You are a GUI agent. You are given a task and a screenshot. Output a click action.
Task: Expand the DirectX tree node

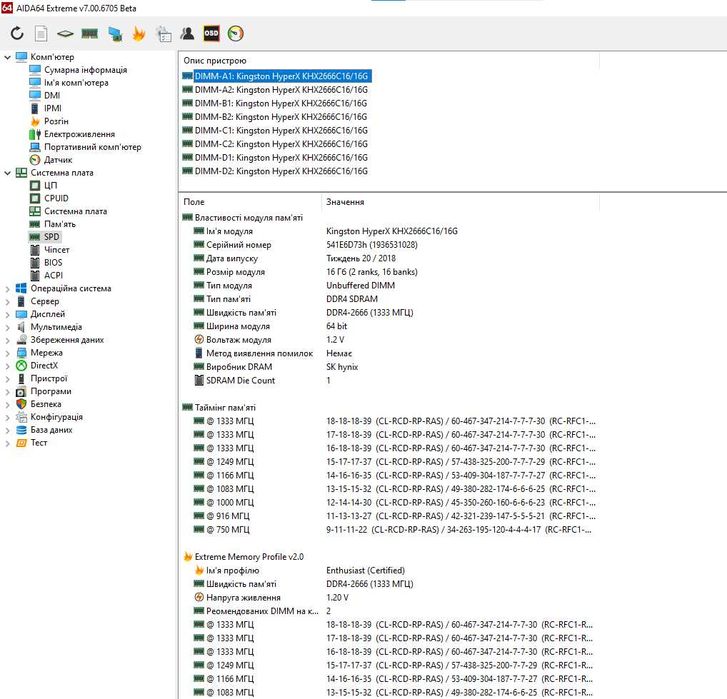7,366
